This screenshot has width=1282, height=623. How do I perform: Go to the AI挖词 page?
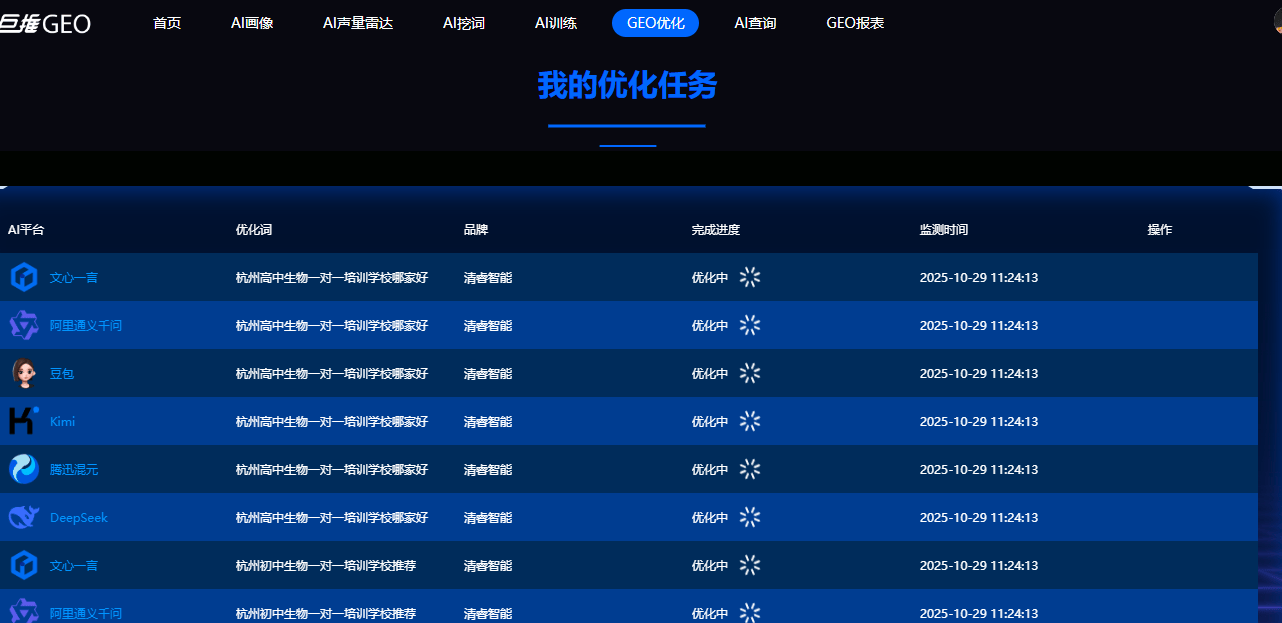(x=464, y=23)
